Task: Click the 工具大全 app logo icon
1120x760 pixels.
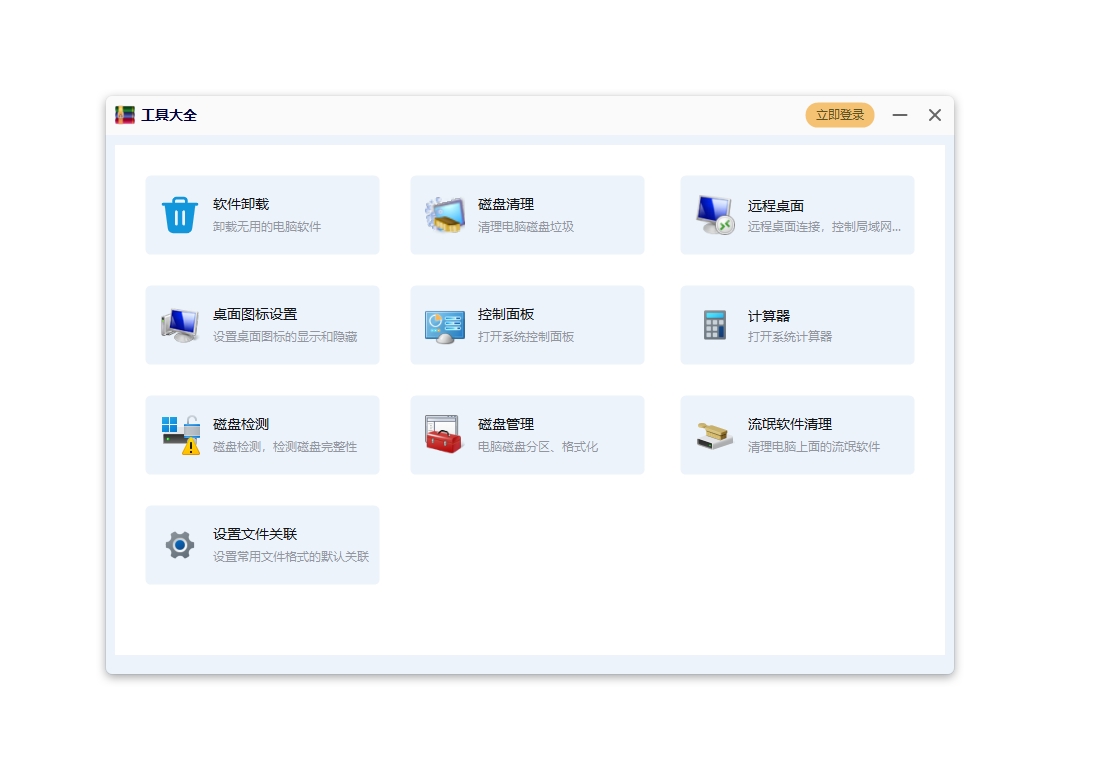Action: [125, 115]
